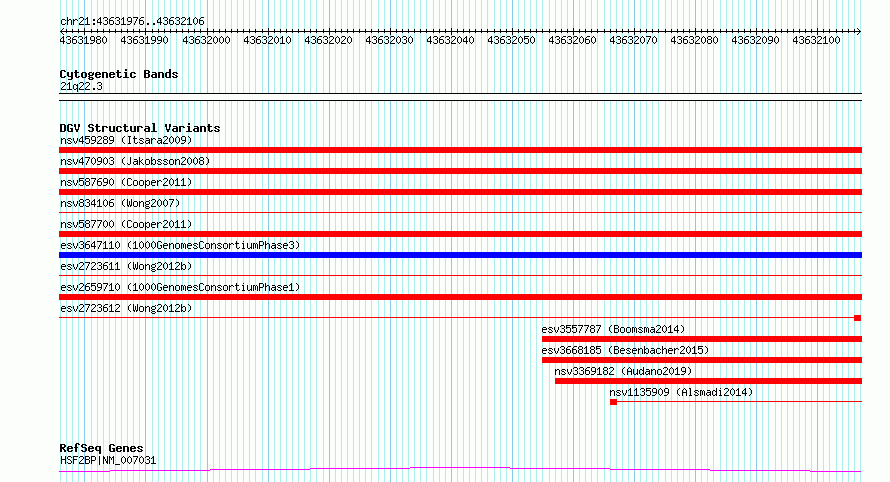
Task: Open variant esv3557787 (Boomsma2014) label
Action: coord(613,329)
